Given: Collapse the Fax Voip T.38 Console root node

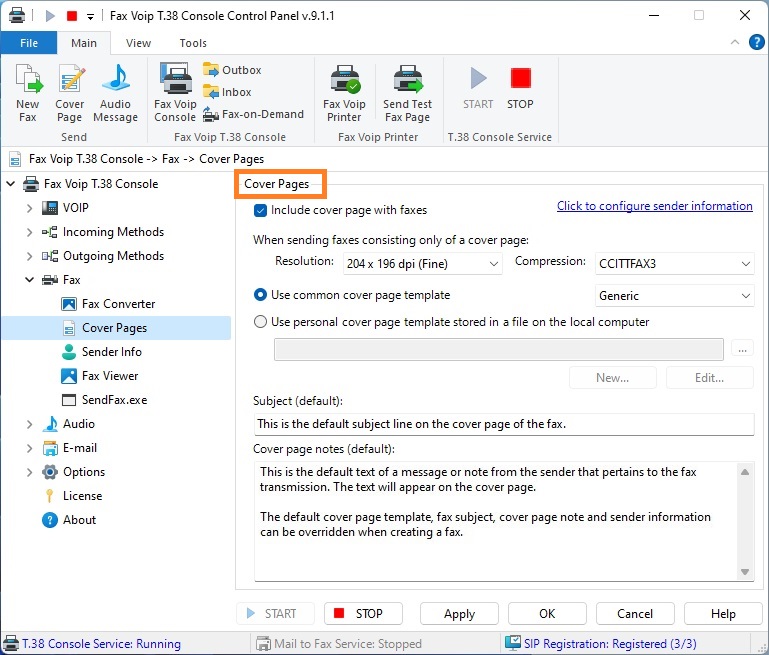Looking at the screenshot, I should point(11,184).
